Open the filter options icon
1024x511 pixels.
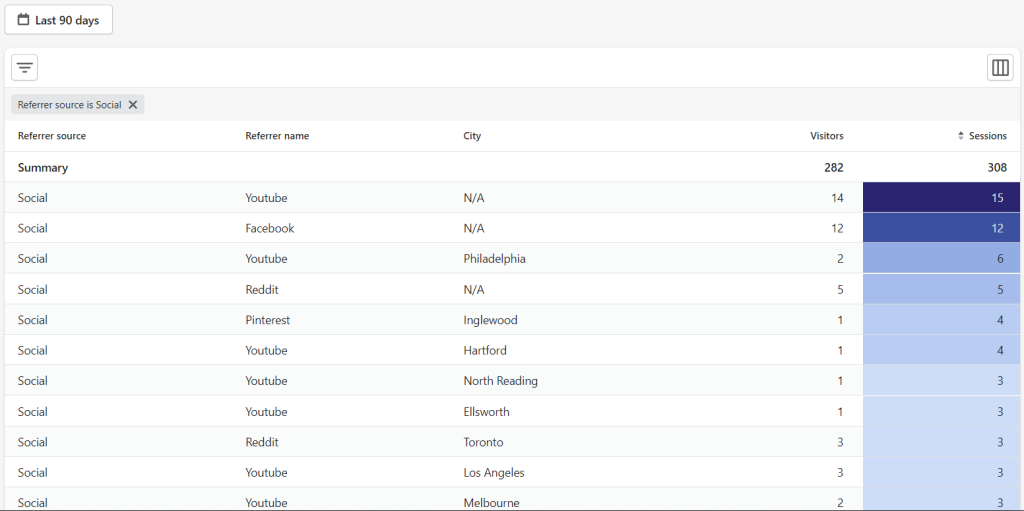point(24,67)
